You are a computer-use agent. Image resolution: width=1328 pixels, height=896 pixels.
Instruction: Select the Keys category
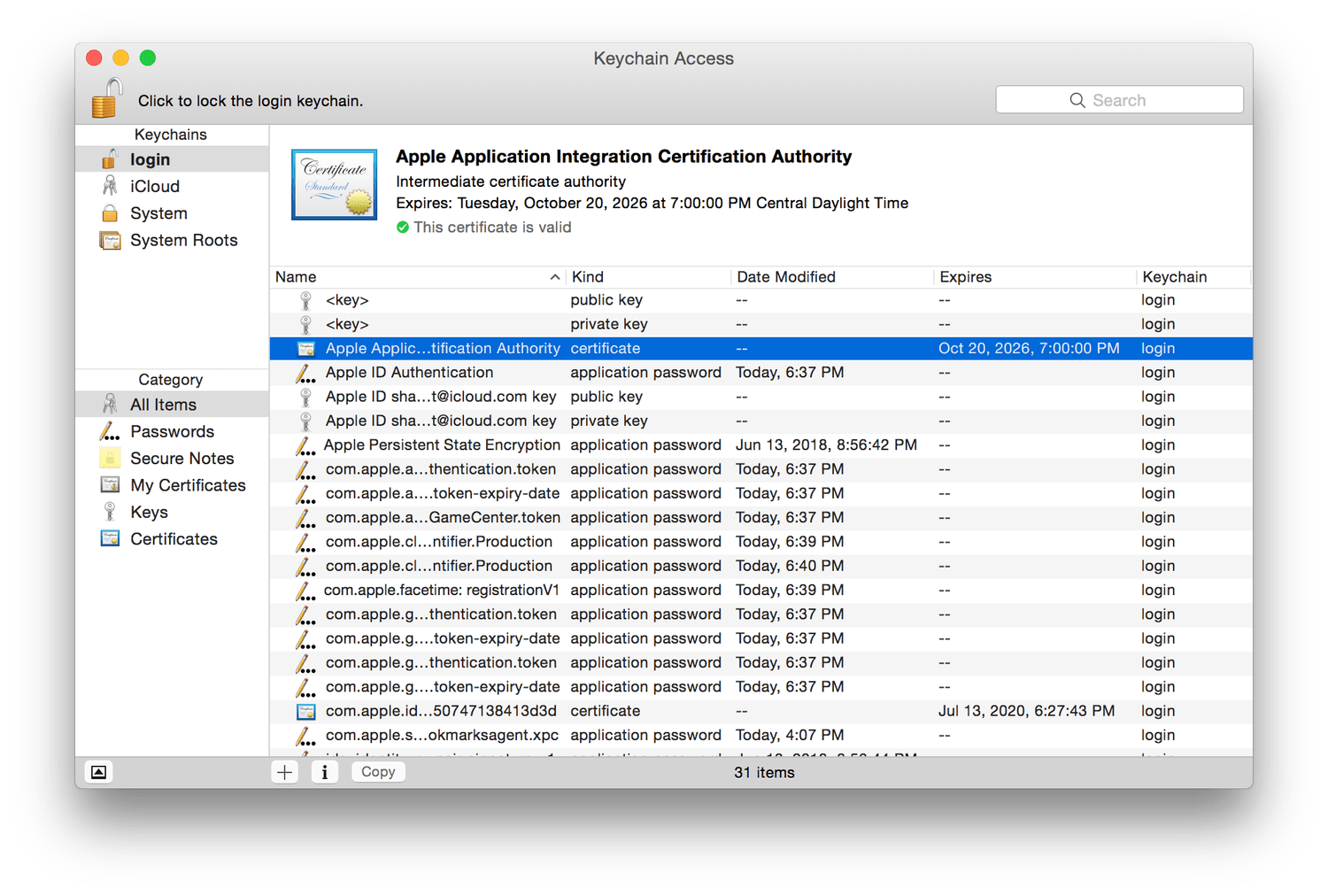coord(149,513)
